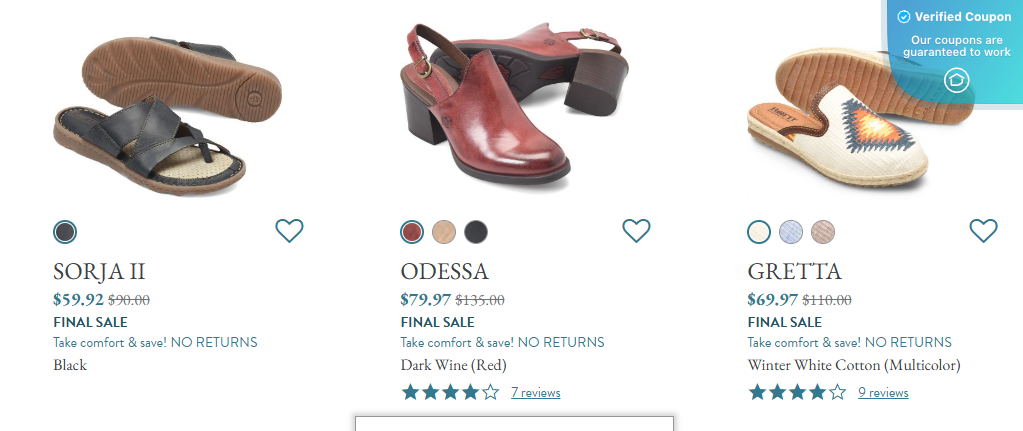Open the GRETTA product title

tap(795, 271)
